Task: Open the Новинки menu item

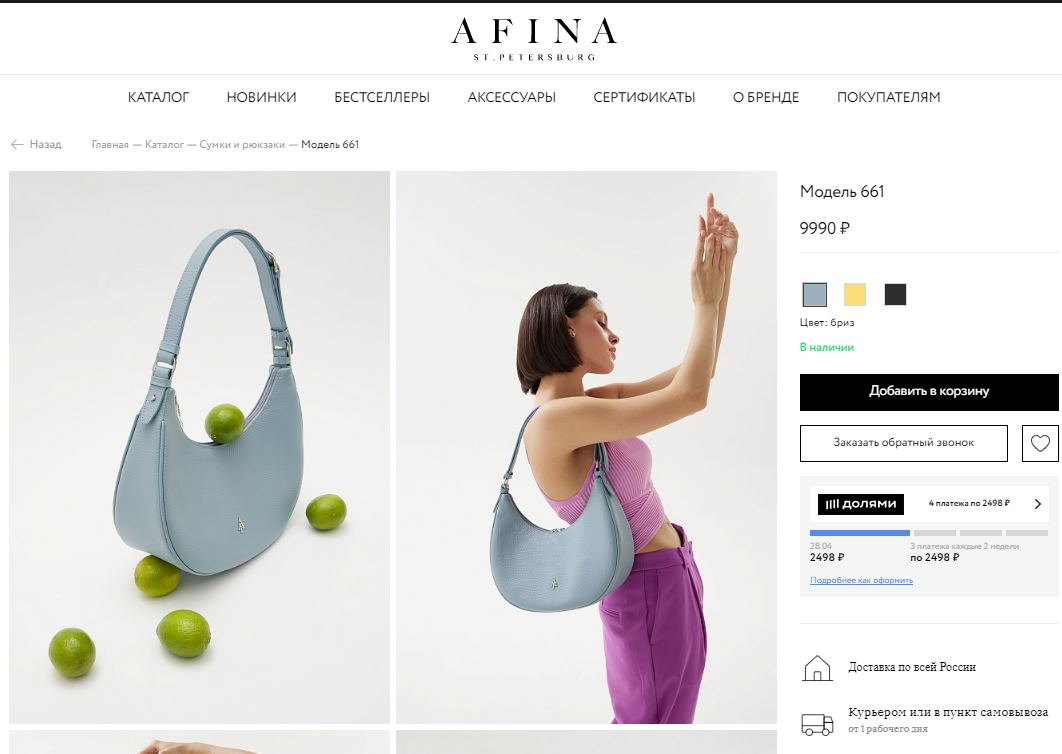Action: tap(261, 98)
